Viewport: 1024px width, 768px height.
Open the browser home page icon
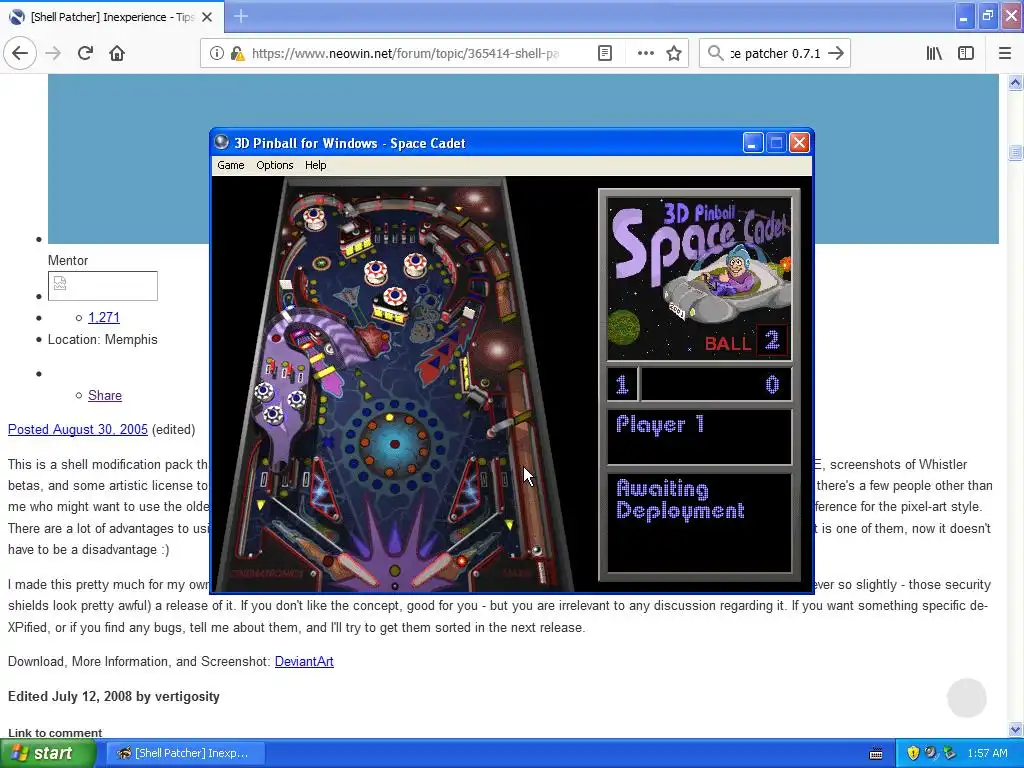coord(117,53)
